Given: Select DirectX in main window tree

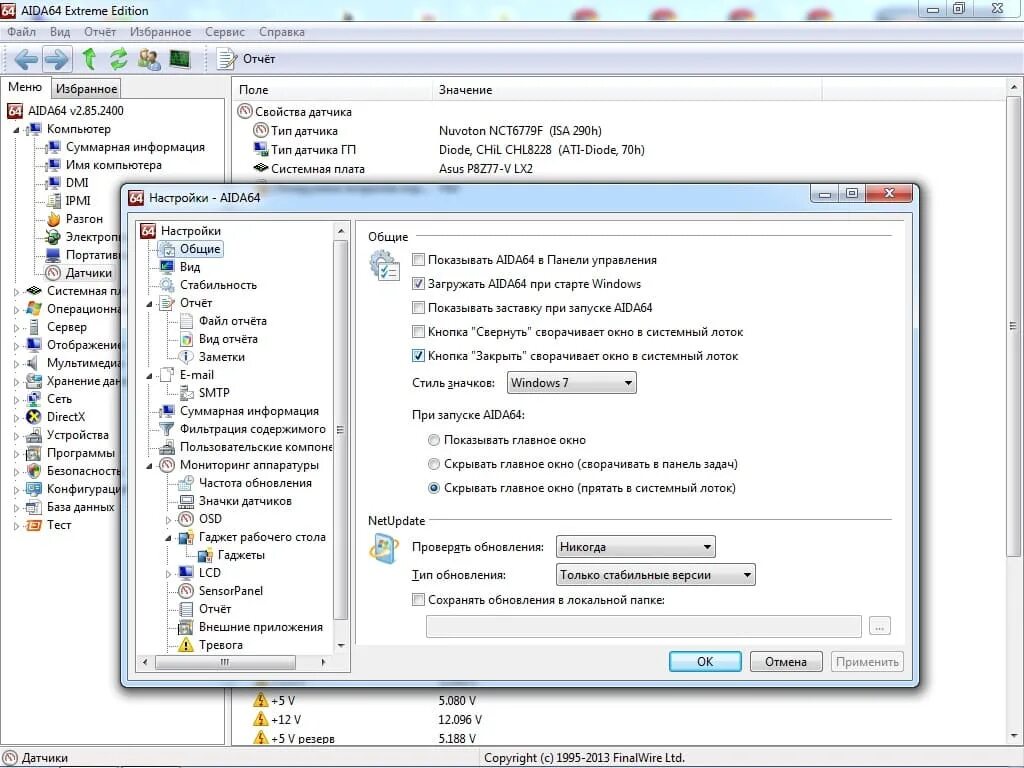Looking at the screenshot, I should point(65,417).
